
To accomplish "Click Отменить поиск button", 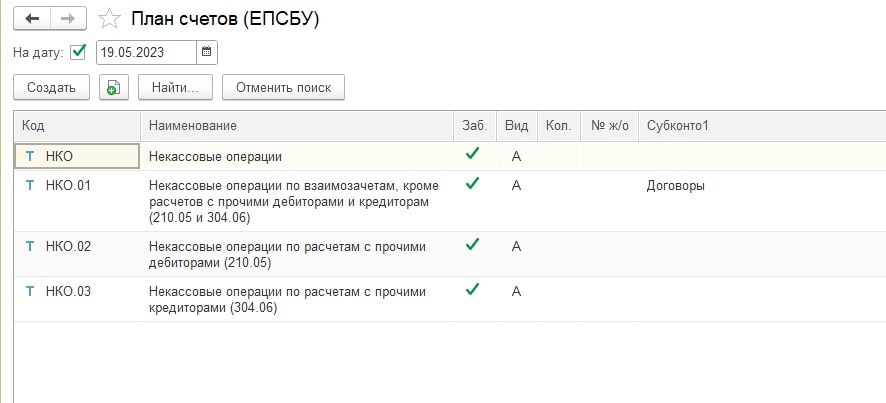I will pos(283,88).
